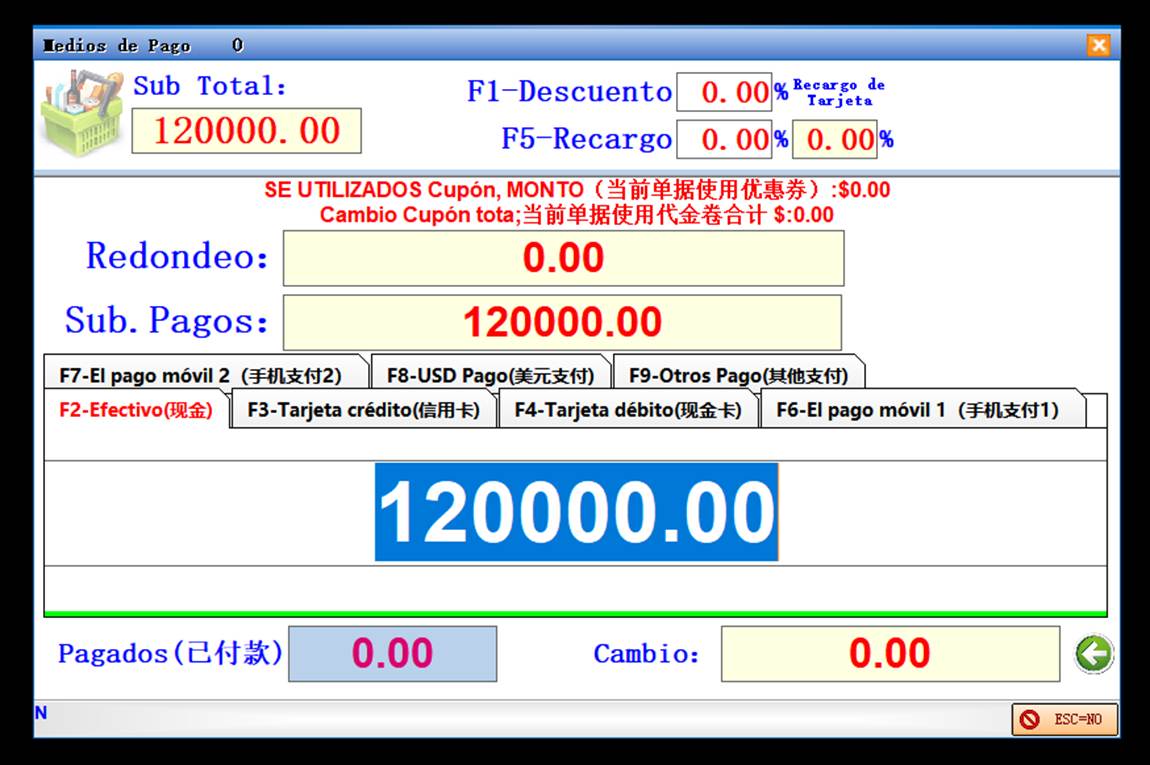
Task: Click the Sub Total amount field
Action: (246, 131)
